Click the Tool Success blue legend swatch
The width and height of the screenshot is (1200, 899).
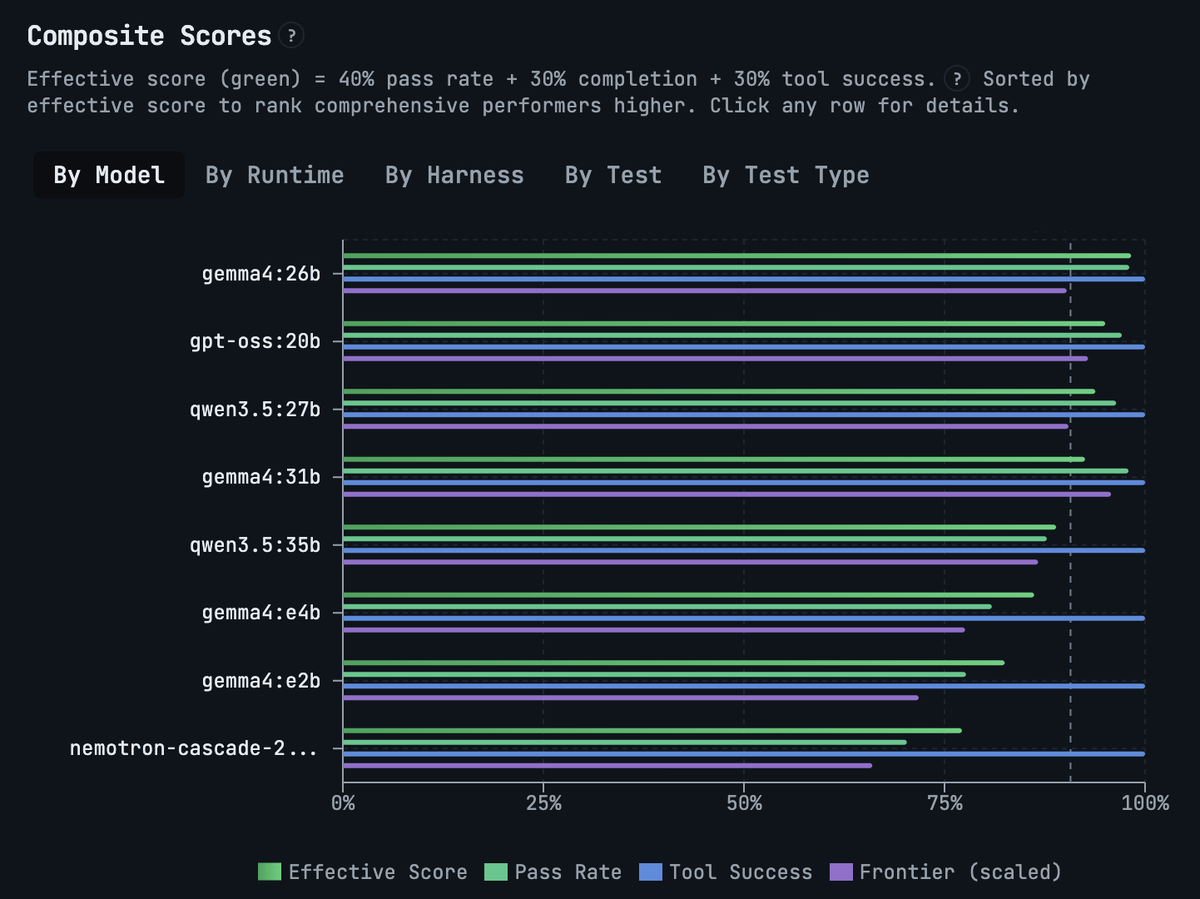pos(651,872)
